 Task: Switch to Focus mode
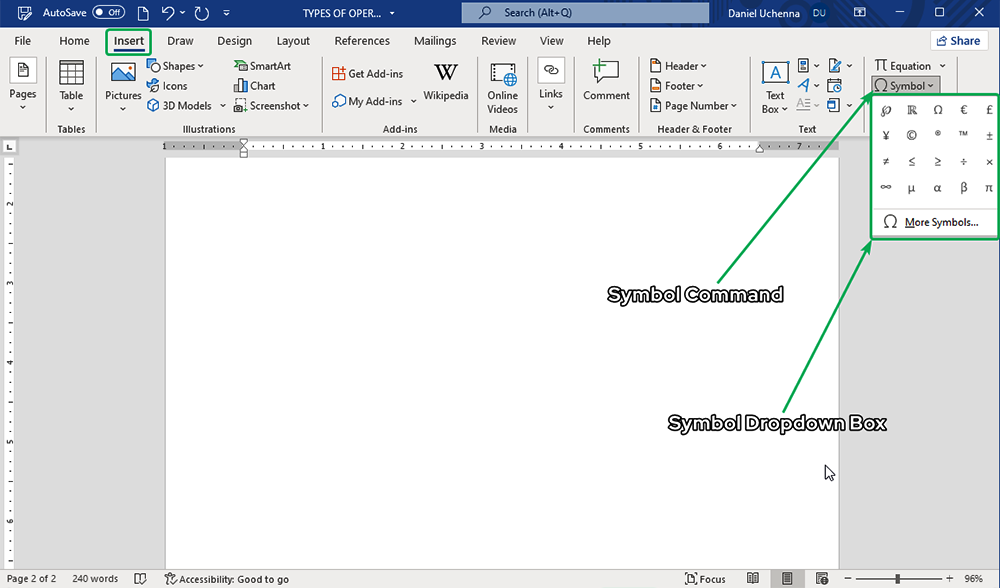click(x=705, y=579)
